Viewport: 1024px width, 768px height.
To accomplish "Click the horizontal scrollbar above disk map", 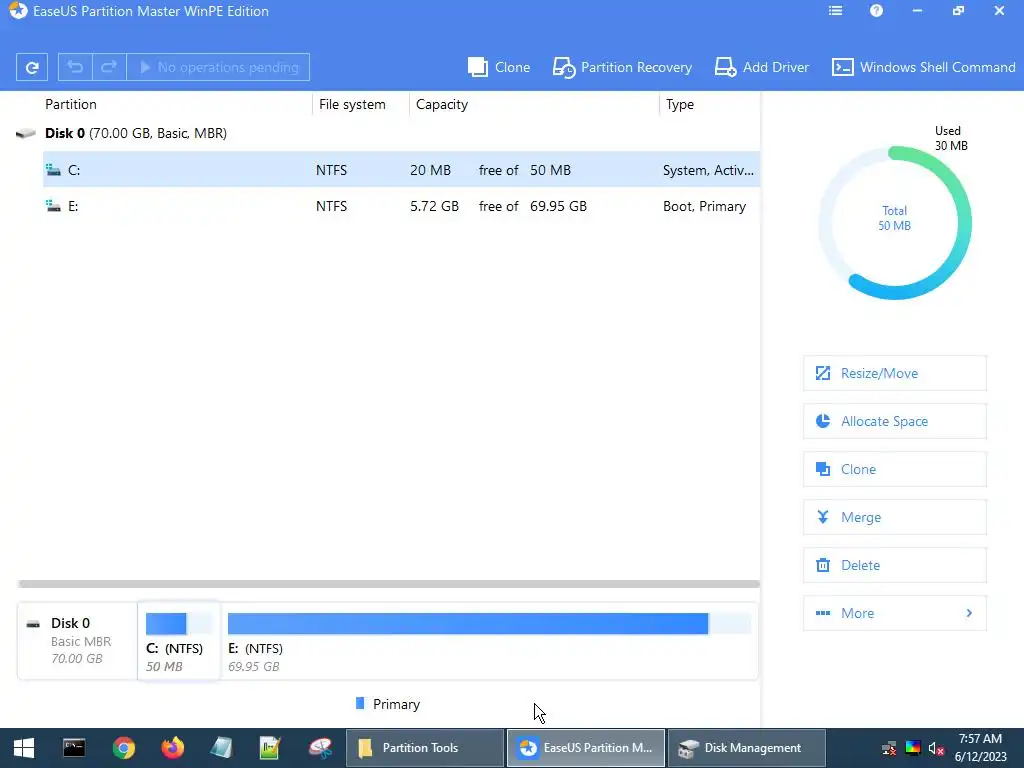I will [389, 584].
